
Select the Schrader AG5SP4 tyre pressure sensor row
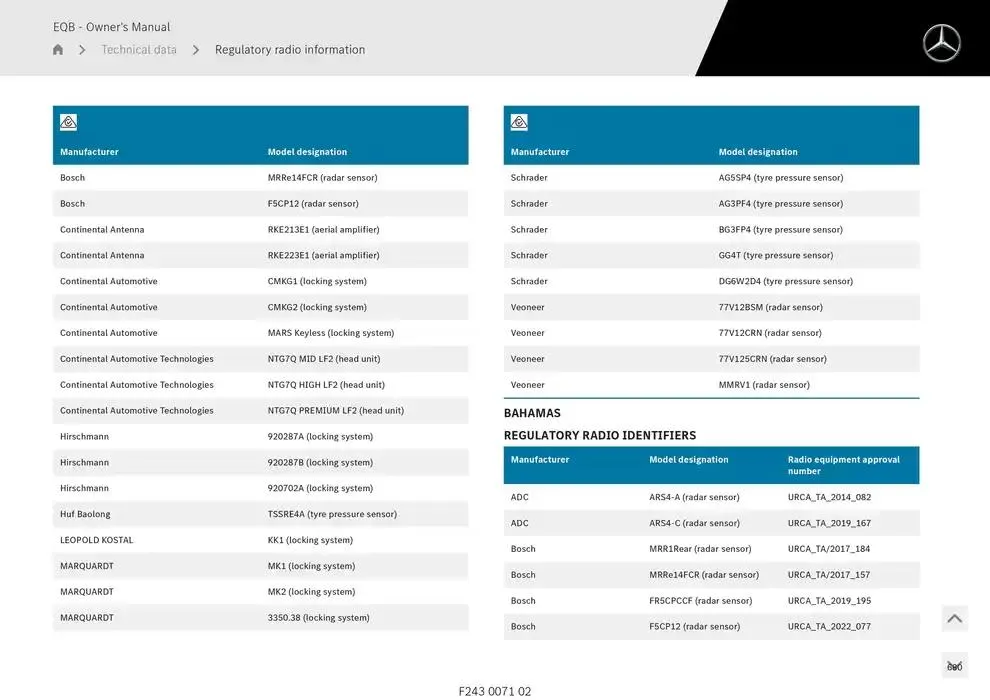(x=711, y=177)
